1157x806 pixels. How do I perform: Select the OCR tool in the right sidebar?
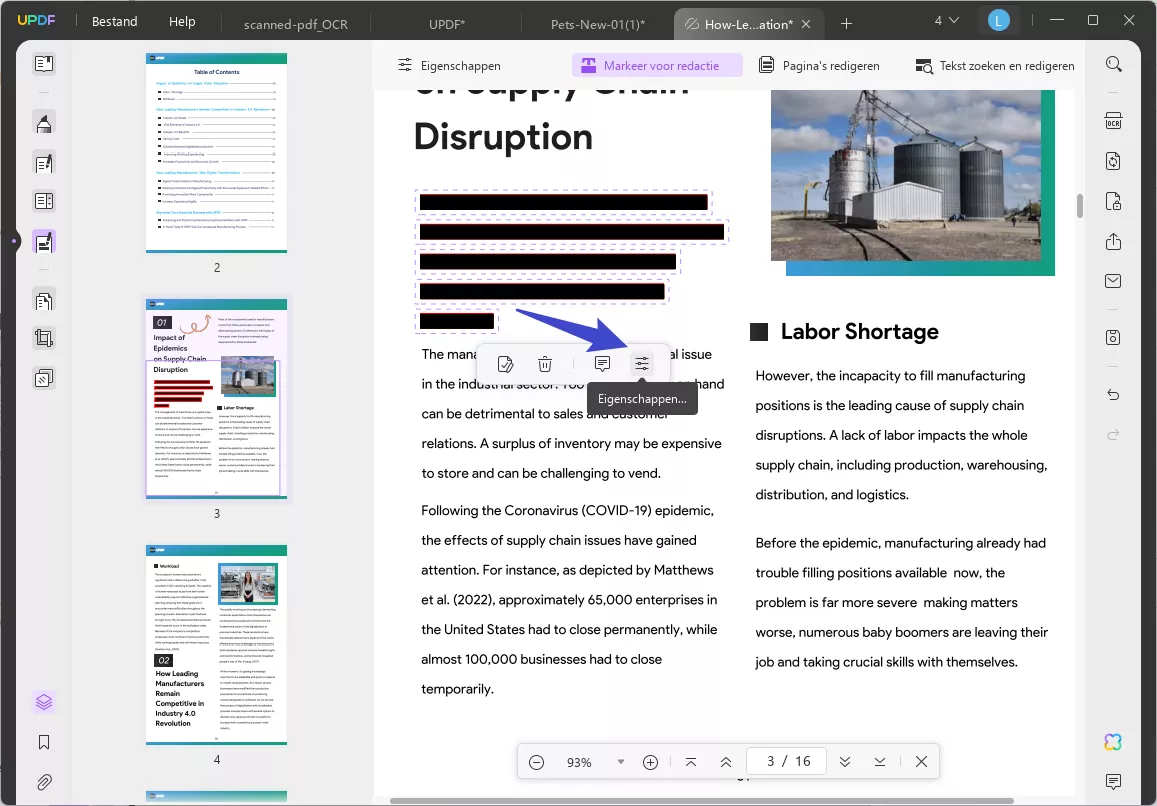1113,120
